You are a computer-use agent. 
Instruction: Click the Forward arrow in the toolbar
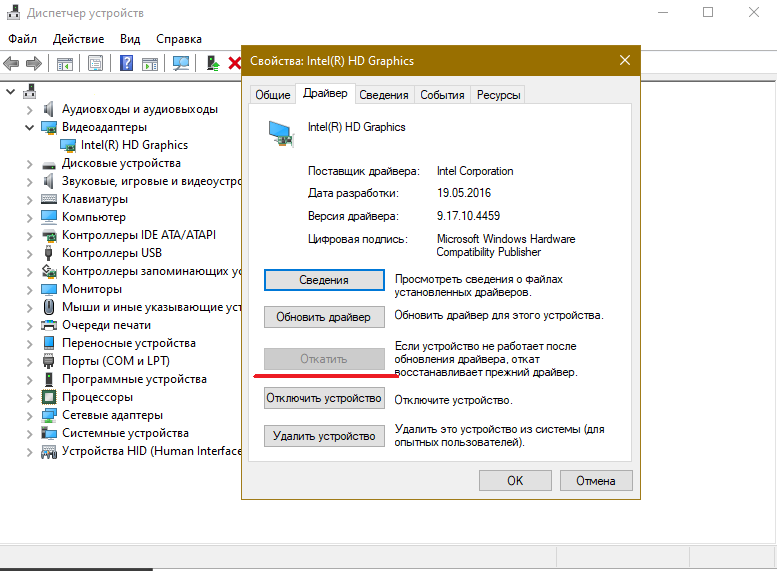pos(34,63)
